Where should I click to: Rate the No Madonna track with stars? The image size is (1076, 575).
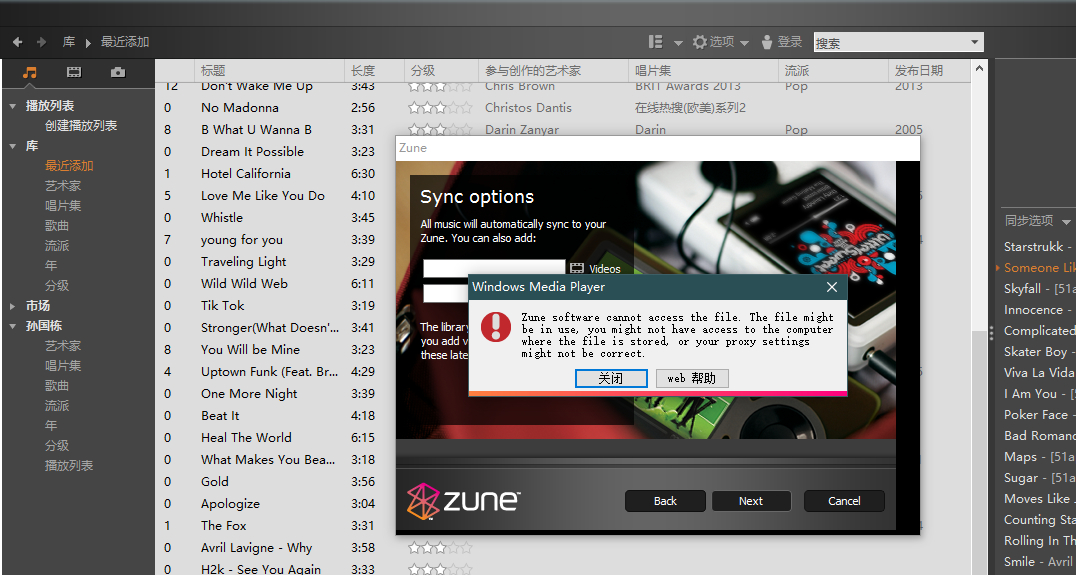[440, 108]
